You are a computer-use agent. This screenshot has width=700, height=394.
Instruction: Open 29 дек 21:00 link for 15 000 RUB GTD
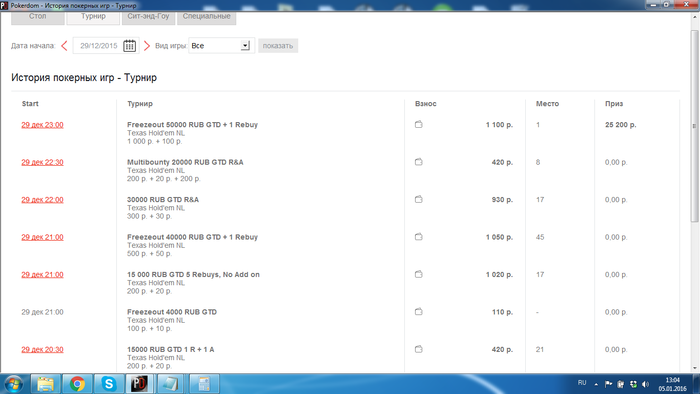pyautogui.click(x=42, y=275)
